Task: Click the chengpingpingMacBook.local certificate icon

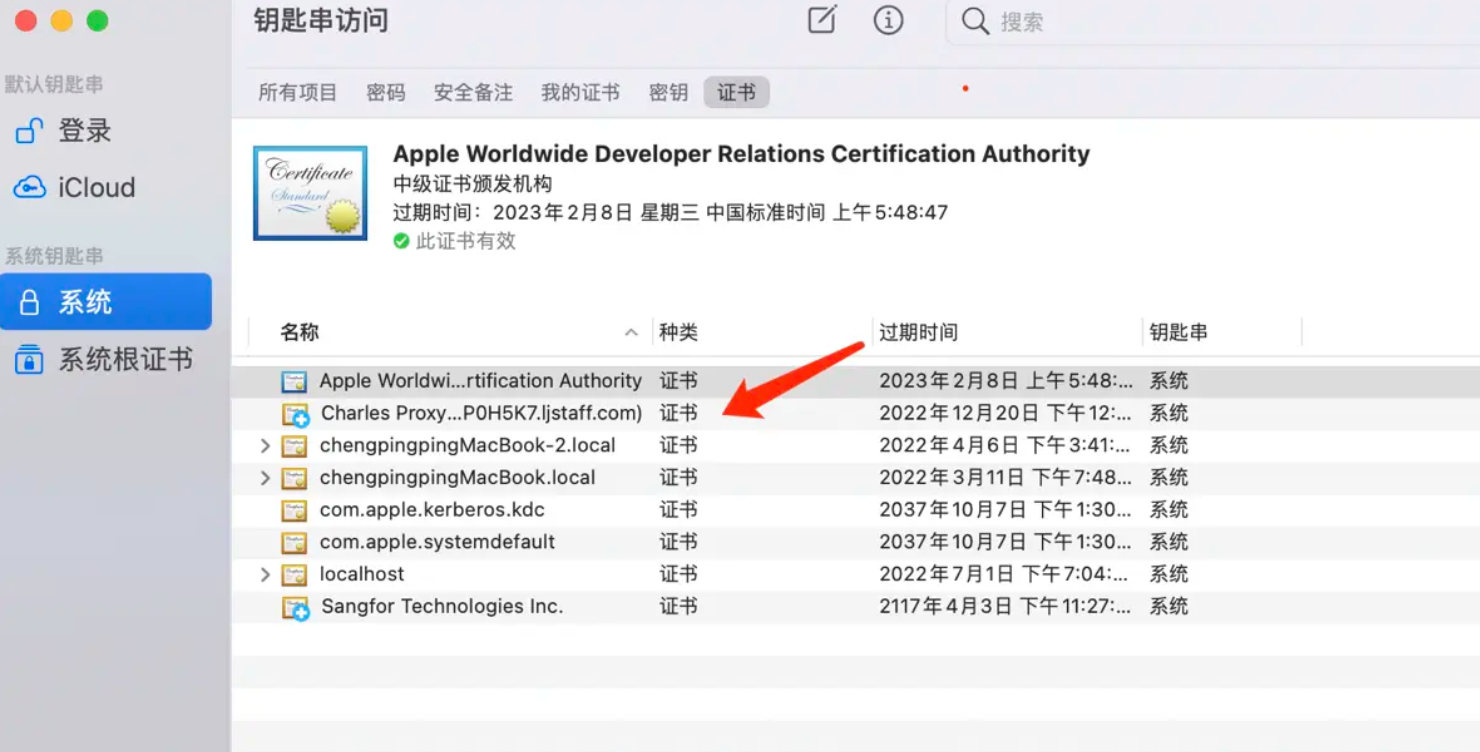Action: pos(294,478)
